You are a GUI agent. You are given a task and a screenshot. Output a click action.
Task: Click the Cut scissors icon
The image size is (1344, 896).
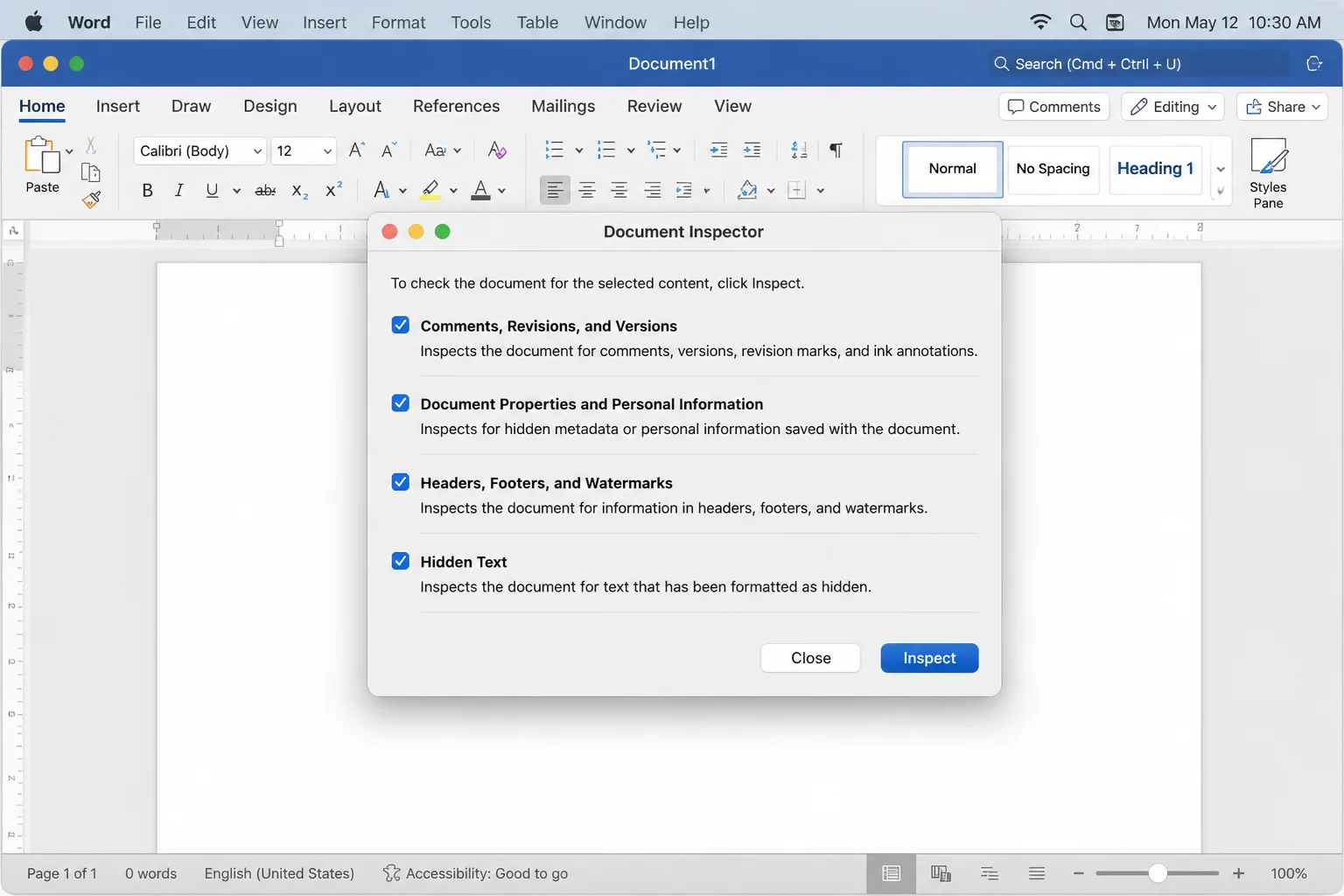(x=91, y=145)
